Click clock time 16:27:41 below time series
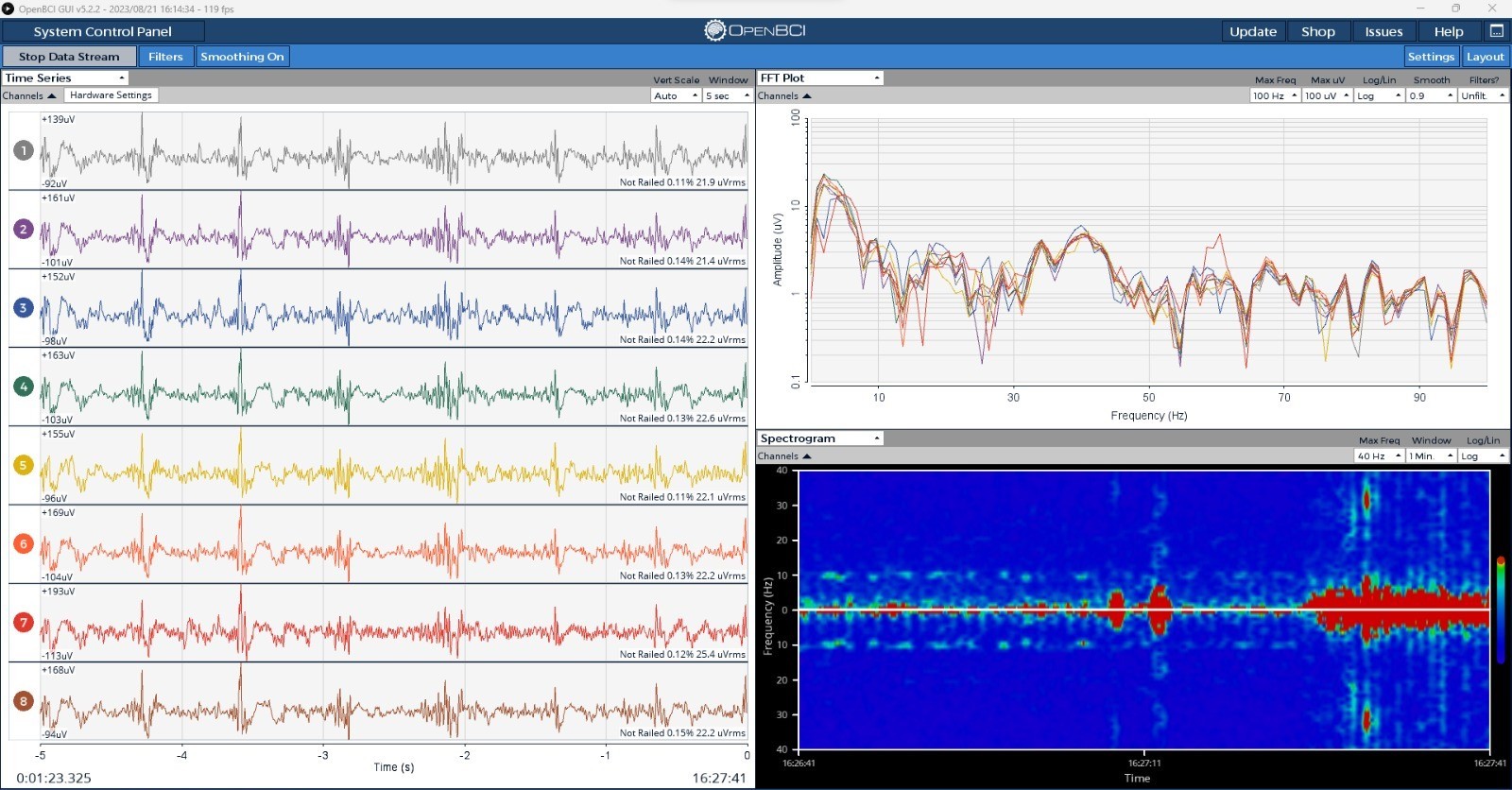This screenshot has height=790, width=1512. tap(719, 778)
